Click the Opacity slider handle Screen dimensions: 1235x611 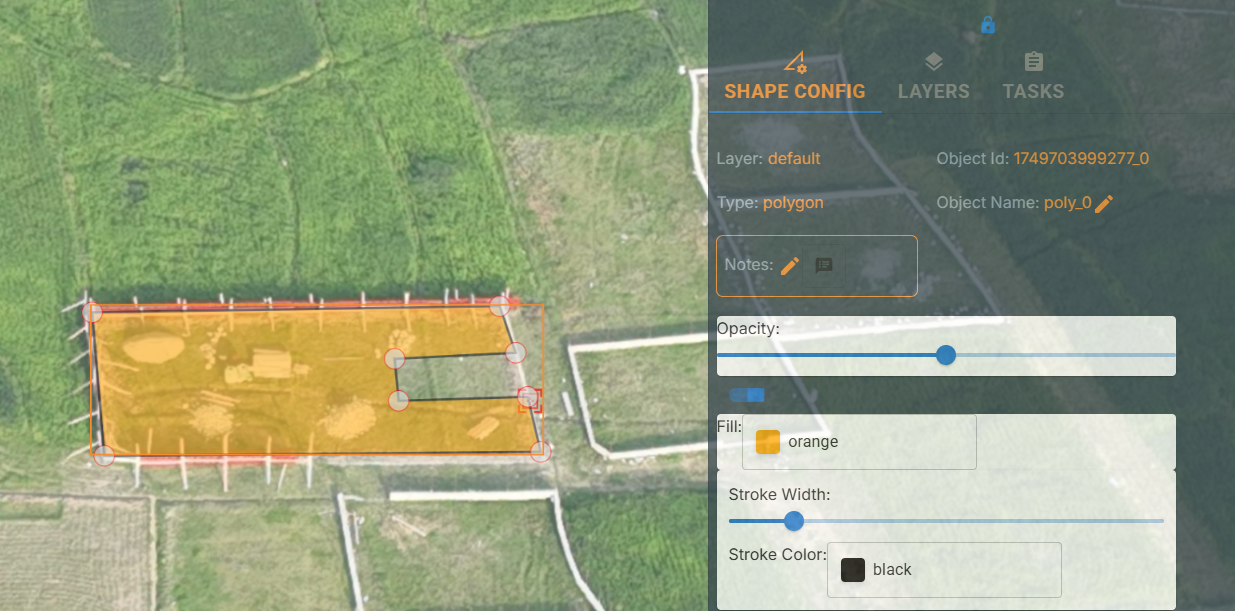click(x=945, y=355)
